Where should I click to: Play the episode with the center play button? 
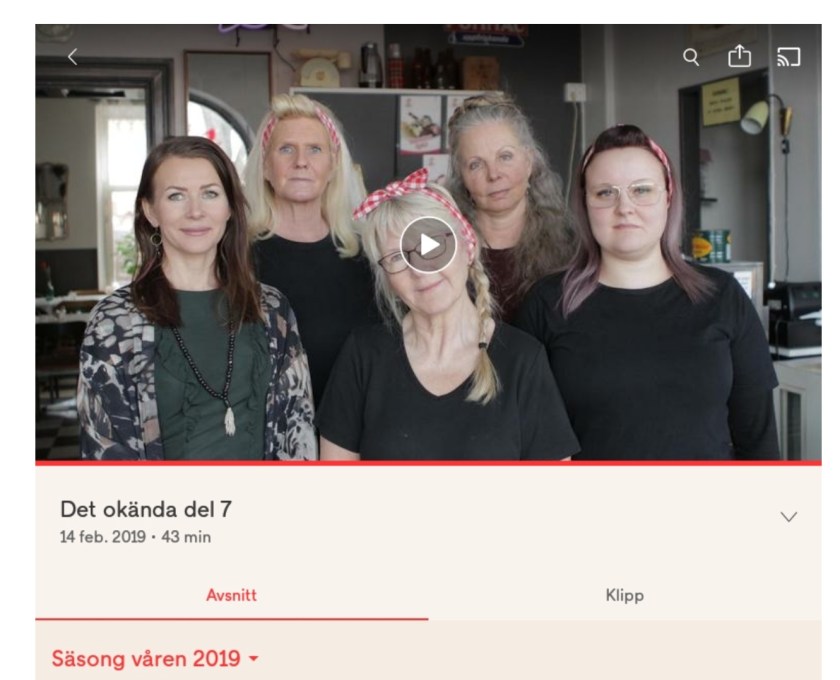(428, 245)
